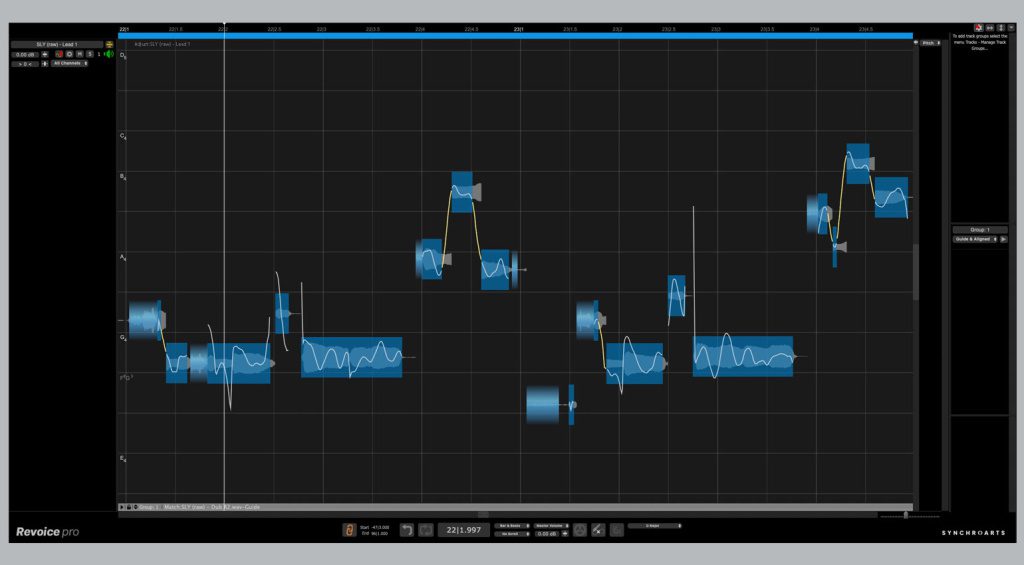Mute the SLY Lead 1 track
1024x565 pixels.
(x=80, y=54)
